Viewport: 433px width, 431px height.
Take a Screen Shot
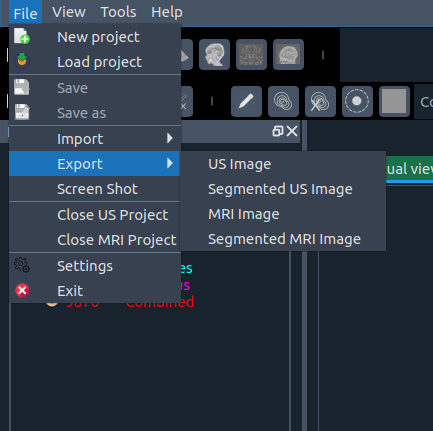pos(95,189)
